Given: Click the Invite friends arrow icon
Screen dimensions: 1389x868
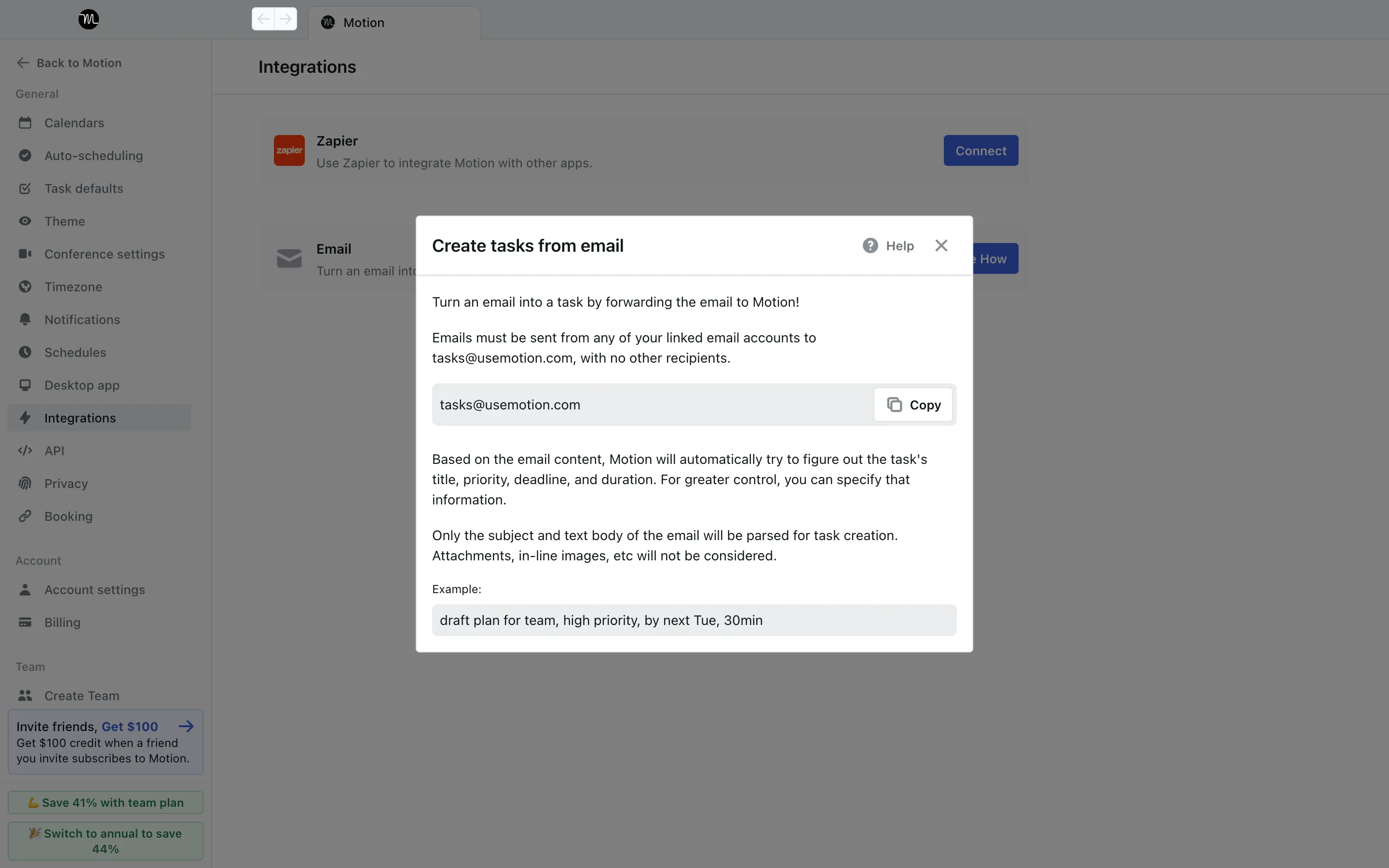Looking at the screenshot, I should pyautogui.click(x=186, y=727).
